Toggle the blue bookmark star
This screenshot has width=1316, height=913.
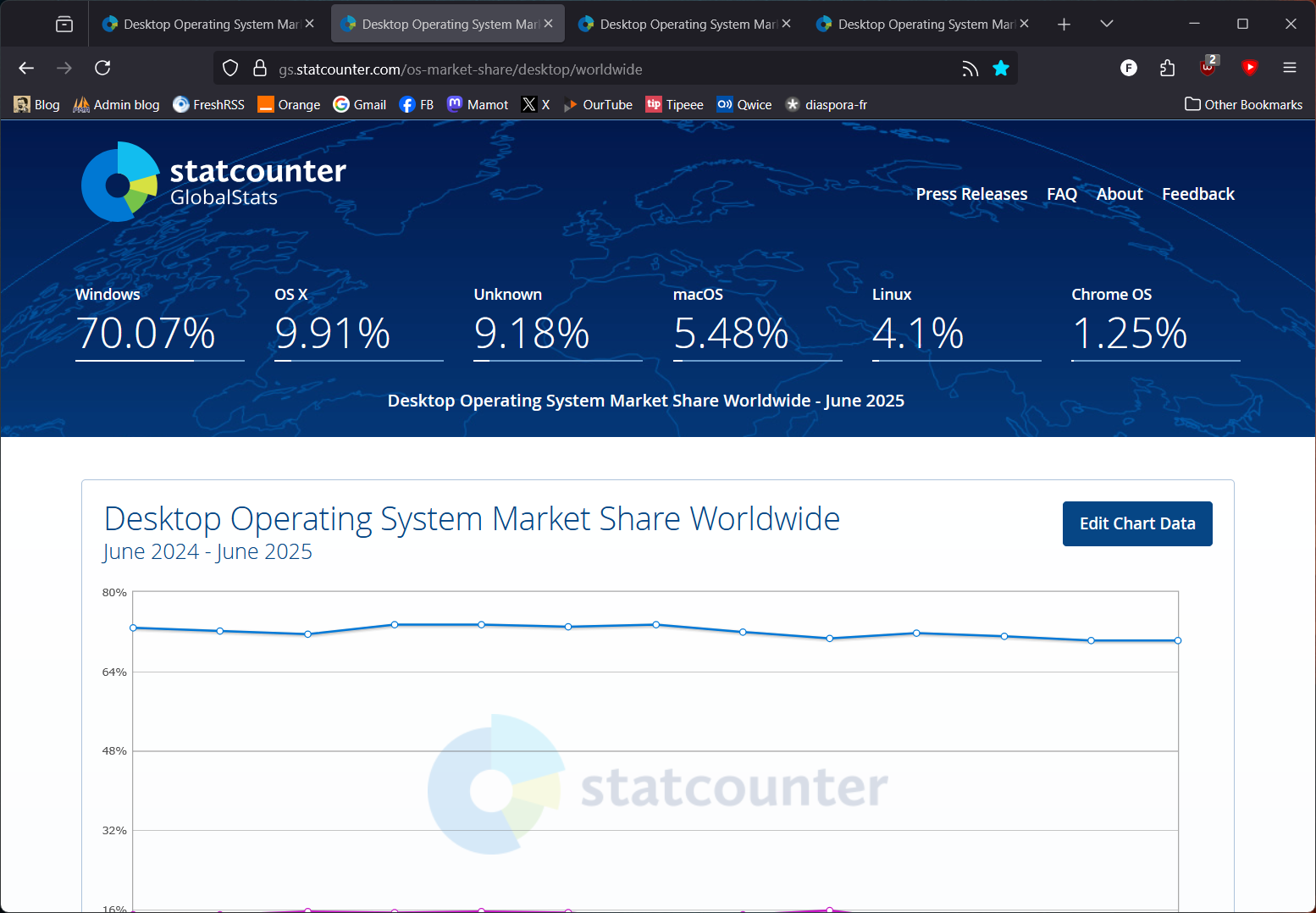pos(1001,69)
